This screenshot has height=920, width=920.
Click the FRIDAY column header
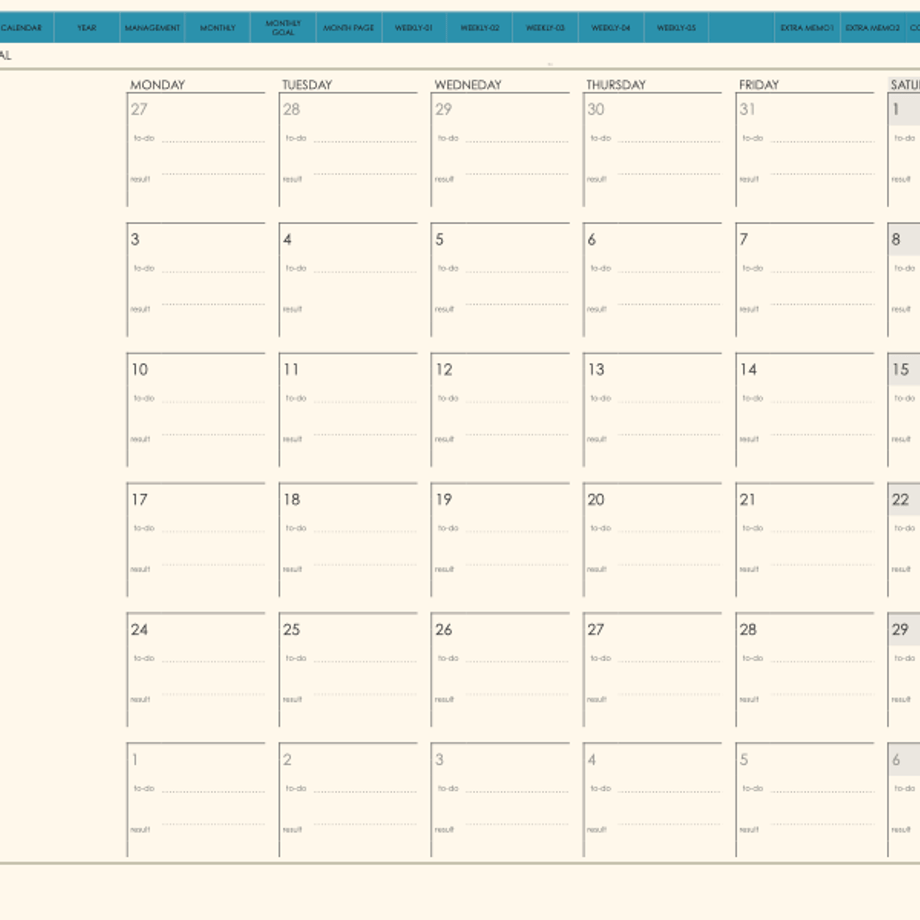point(759,84)
